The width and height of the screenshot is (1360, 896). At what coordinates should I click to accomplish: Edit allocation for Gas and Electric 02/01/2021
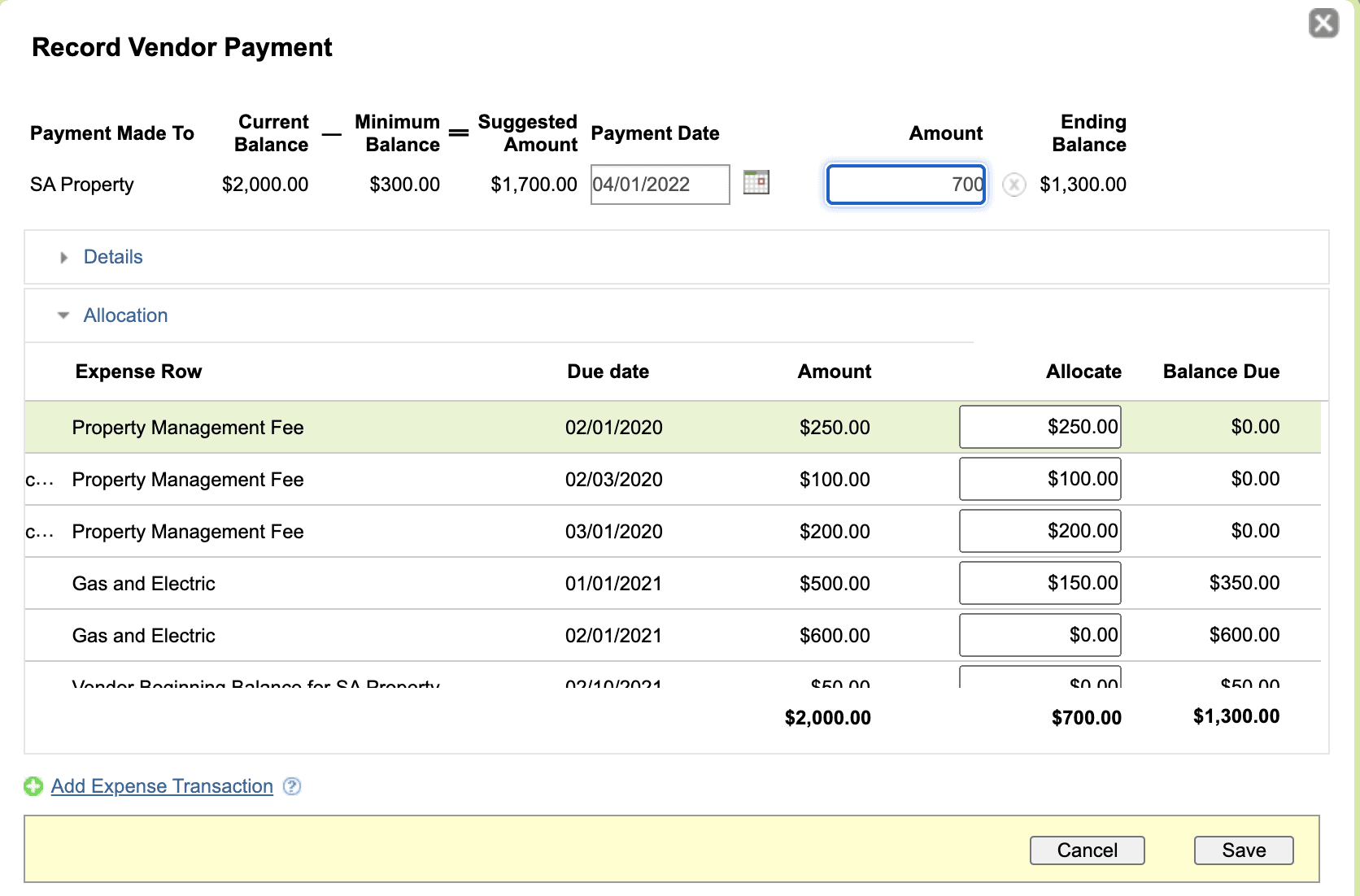pos(1040,635)
